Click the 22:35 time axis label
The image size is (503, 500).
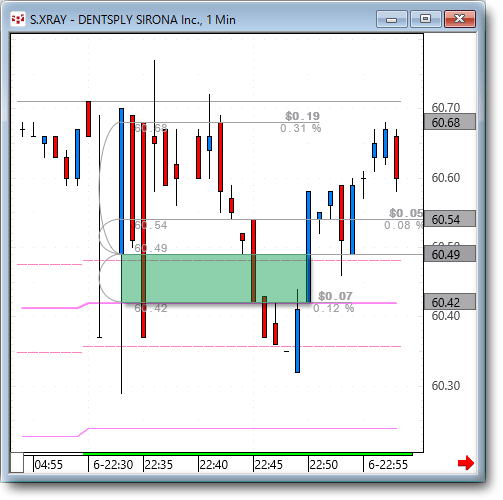click(x=159, y=464)
